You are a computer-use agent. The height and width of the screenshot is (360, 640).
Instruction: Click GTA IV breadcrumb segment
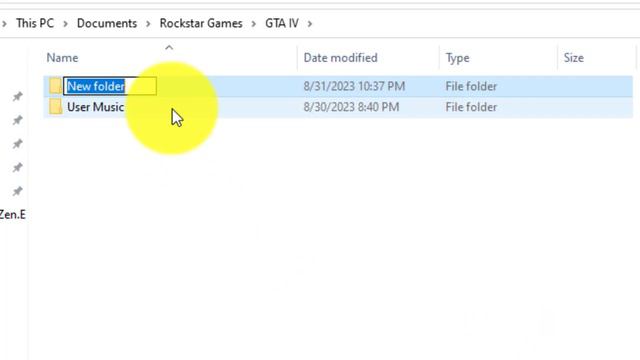[x=282, y=23]
